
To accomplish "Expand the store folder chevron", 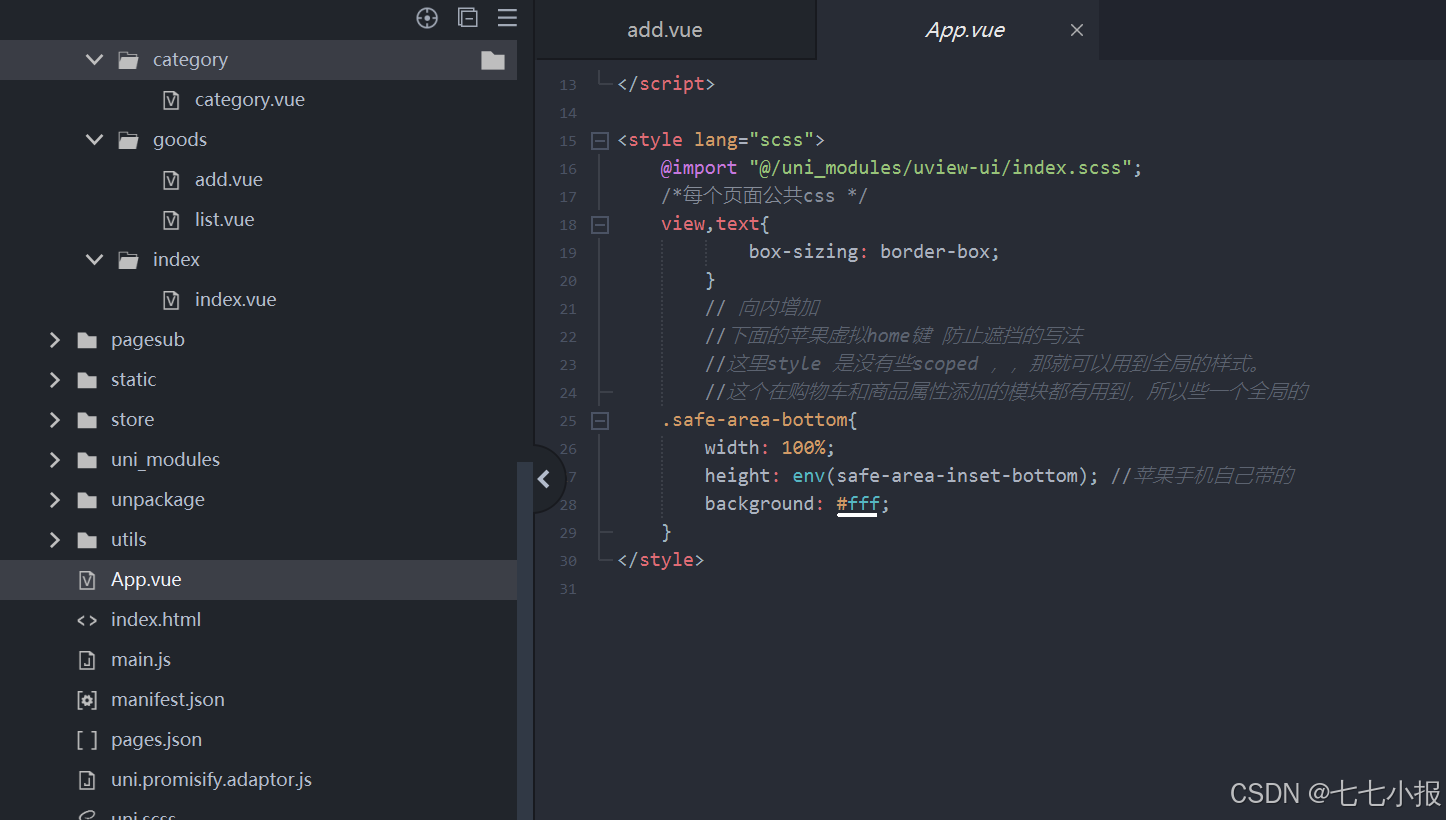I will click(x=55, y=420).
